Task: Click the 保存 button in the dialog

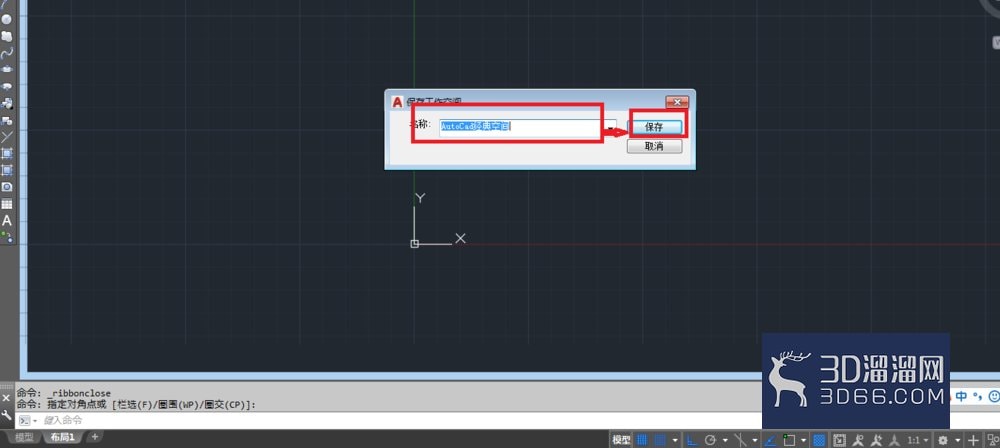Action: click(x=654, y=127)
